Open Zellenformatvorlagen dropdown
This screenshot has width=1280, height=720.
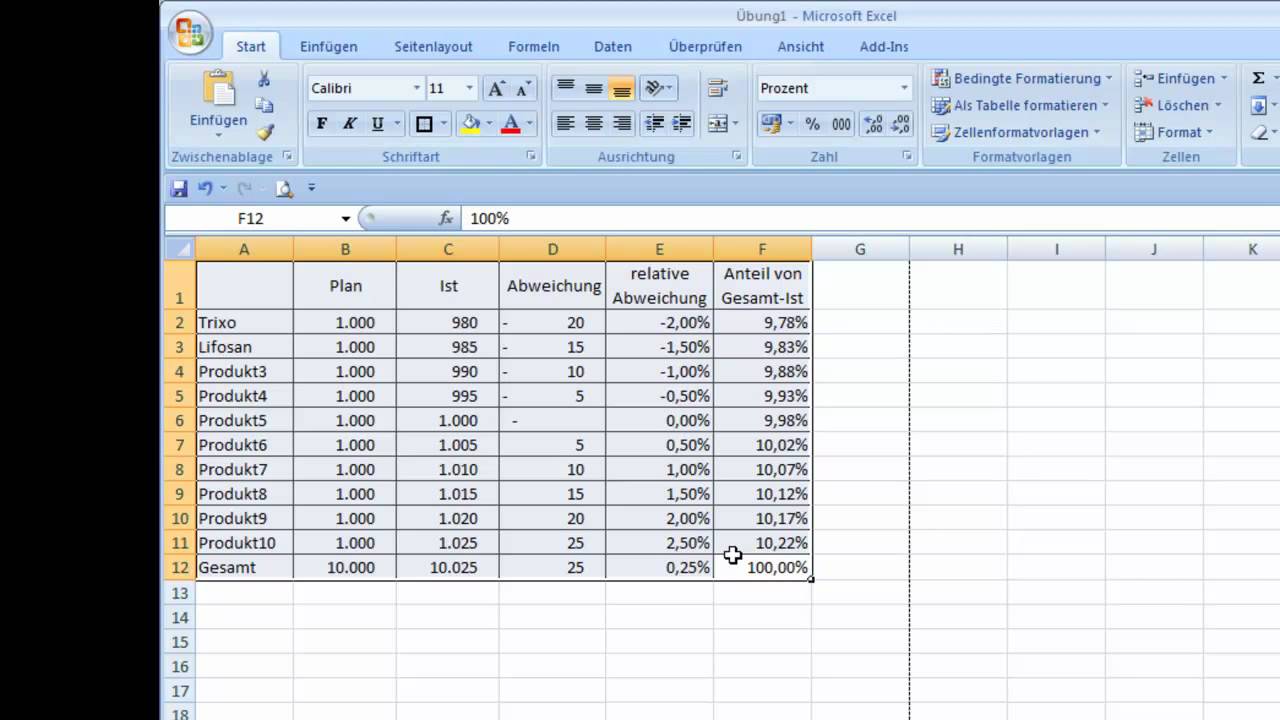pyautogui.click(x=1016, y=132)
